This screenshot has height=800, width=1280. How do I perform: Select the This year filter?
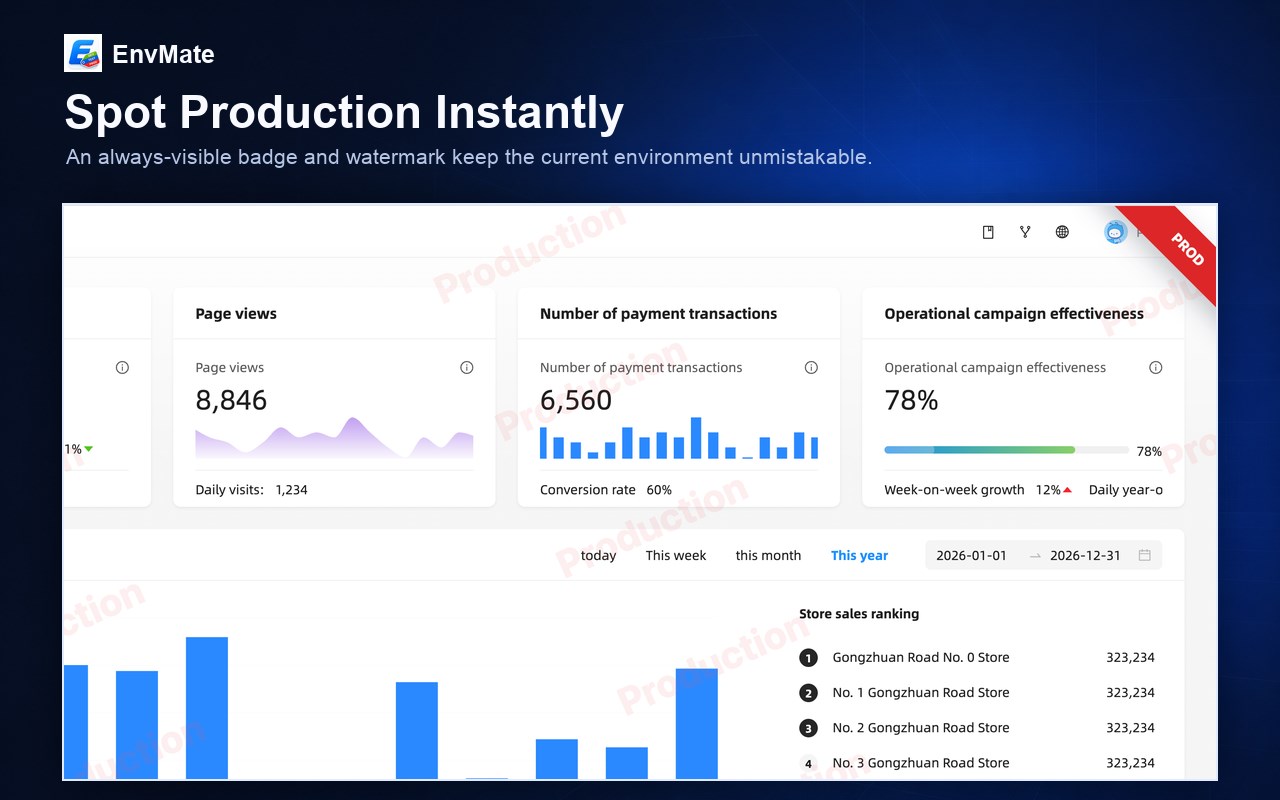click(x=859, y=555)
